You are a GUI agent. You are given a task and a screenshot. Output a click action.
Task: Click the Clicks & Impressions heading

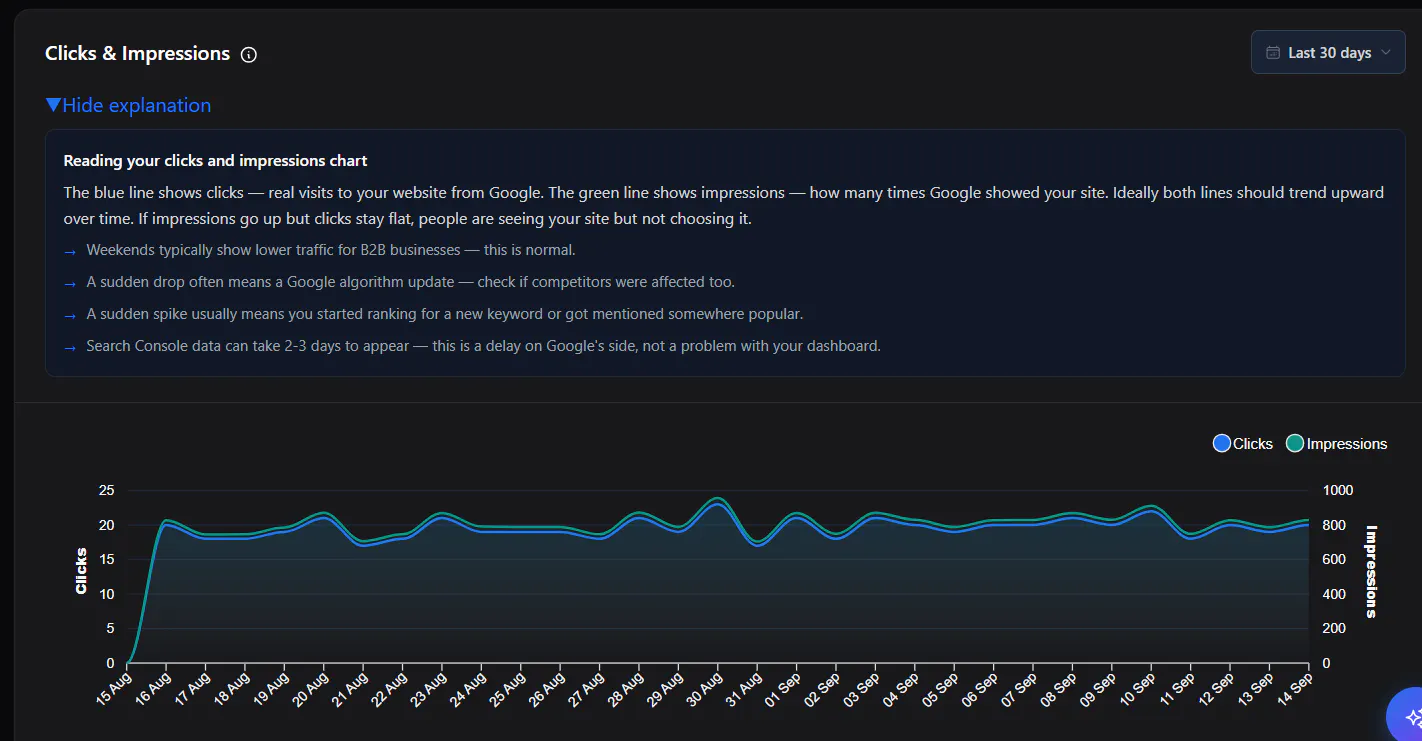pos(138,54)
